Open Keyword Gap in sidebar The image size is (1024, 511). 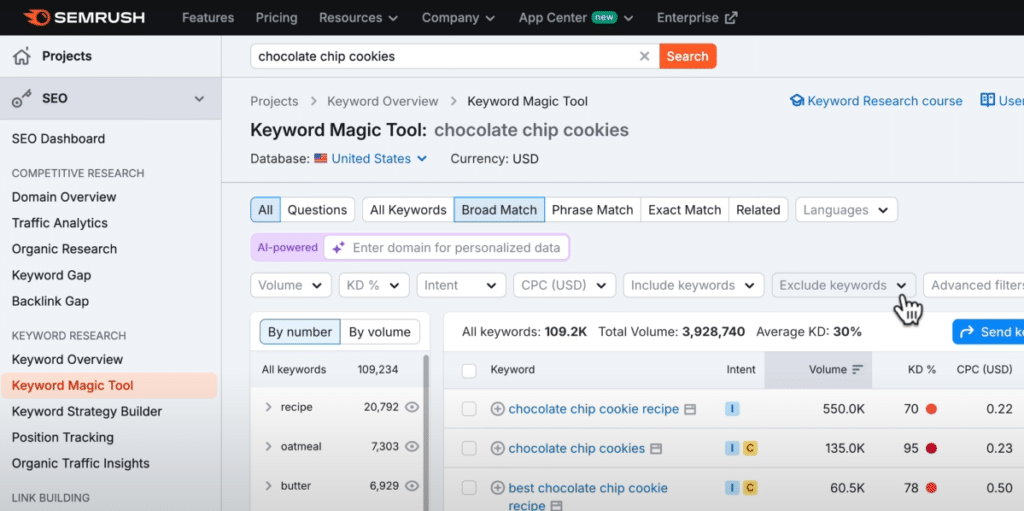(x=52, y=275)
